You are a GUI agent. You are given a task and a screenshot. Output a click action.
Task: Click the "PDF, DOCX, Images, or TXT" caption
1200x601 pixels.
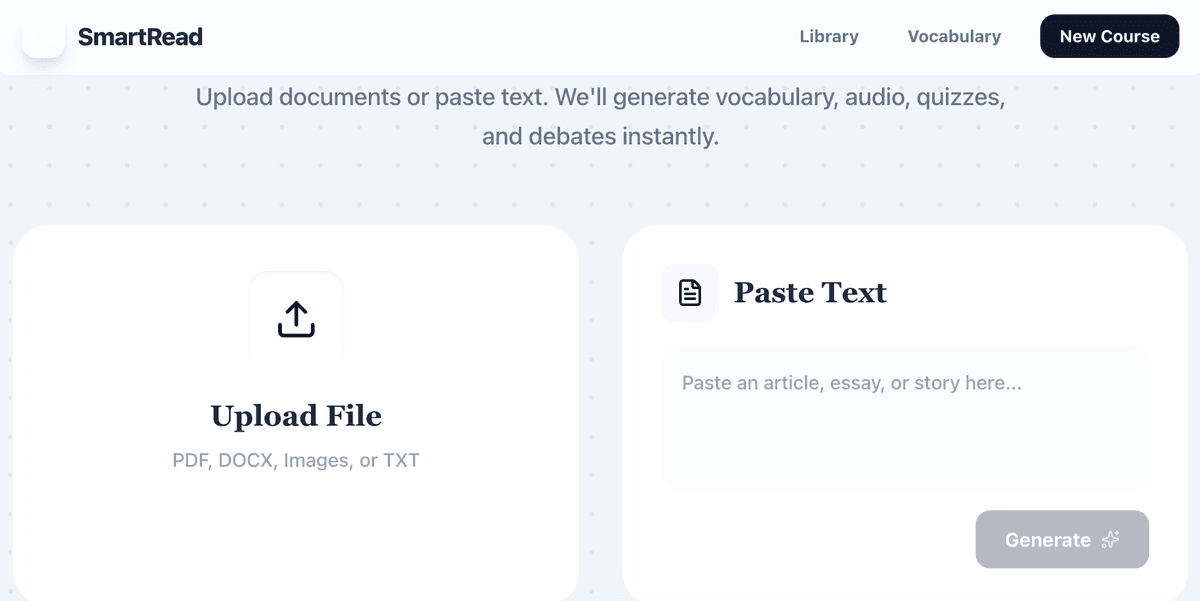tap(296, 461)
